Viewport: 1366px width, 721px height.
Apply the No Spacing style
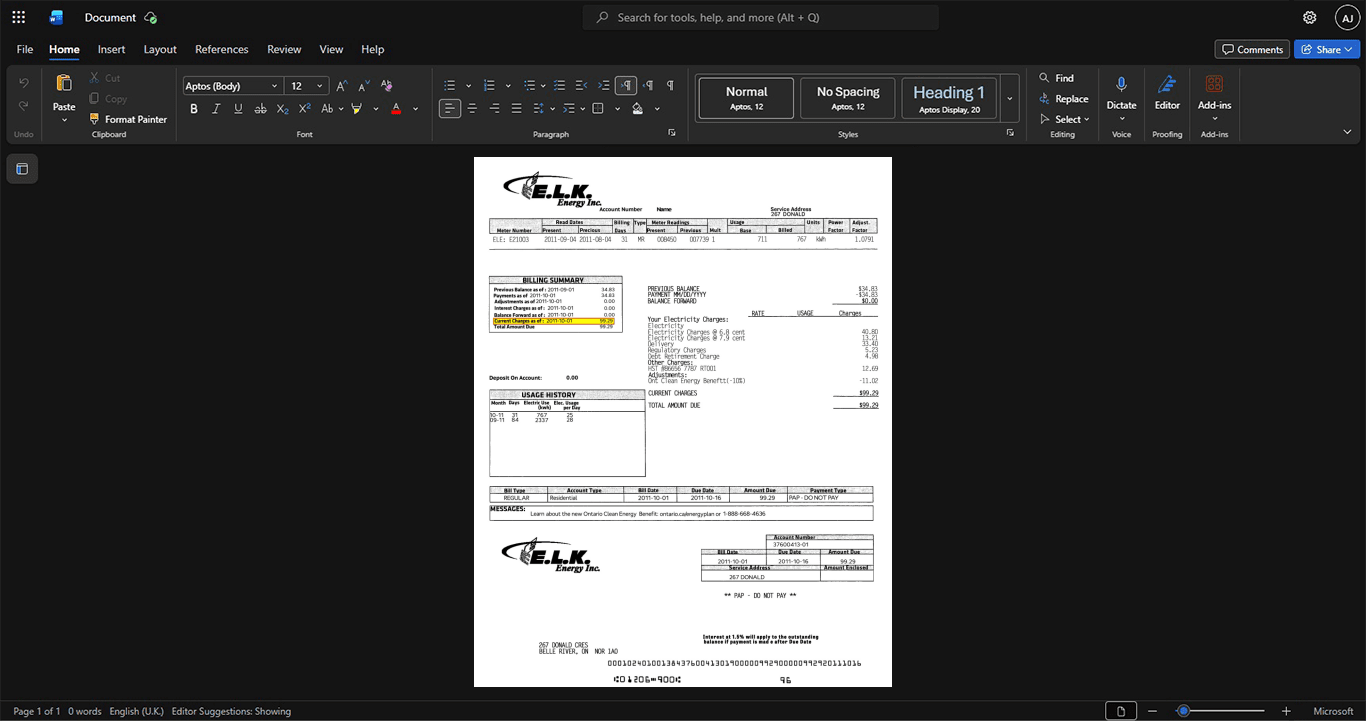tap(848, 98)
